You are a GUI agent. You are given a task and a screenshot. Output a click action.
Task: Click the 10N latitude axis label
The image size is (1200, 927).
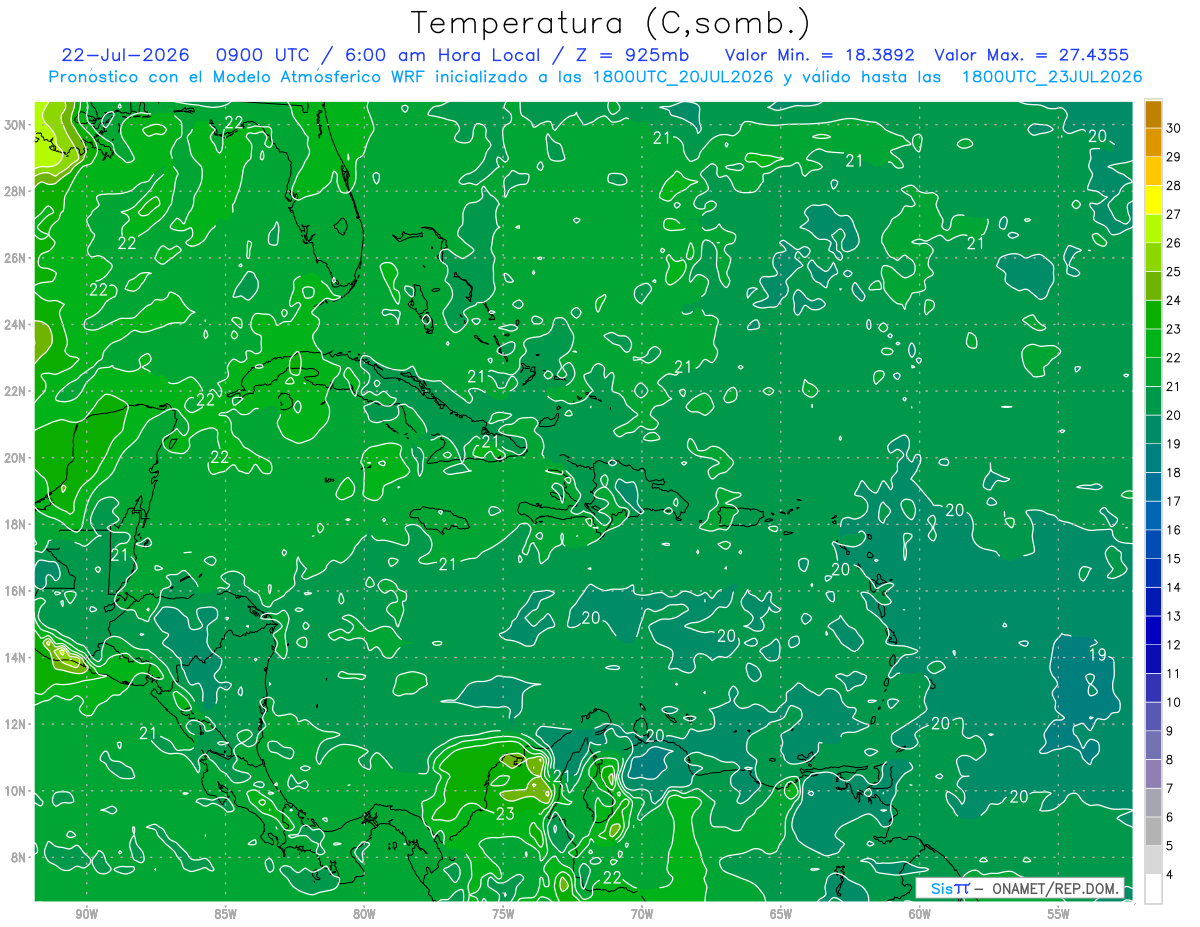16,791
